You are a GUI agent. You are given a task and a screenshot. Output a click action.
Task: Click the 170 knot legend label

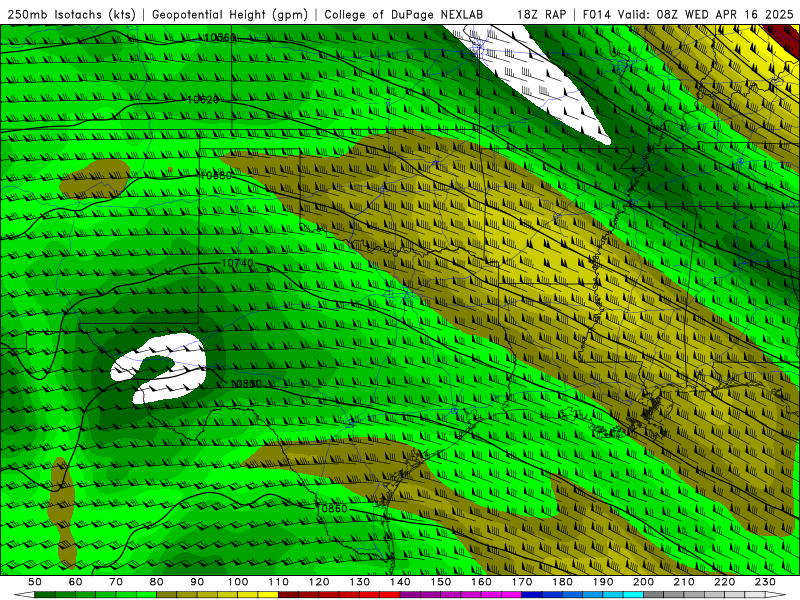tap(522, 582)
